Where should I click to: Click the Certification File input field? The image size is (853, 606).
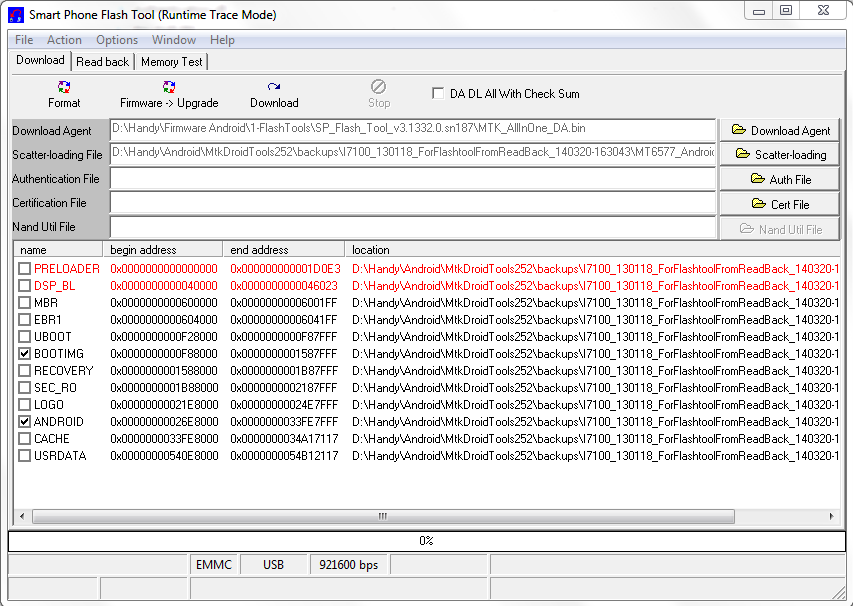click(x=413, y=202)
